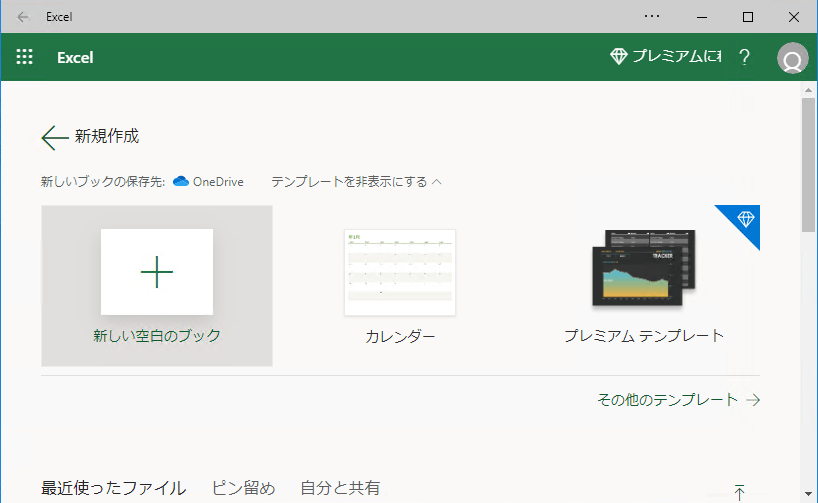Switch to the 自分と共有 tab
Screen dimensions: 818x503
coord(340,488)
